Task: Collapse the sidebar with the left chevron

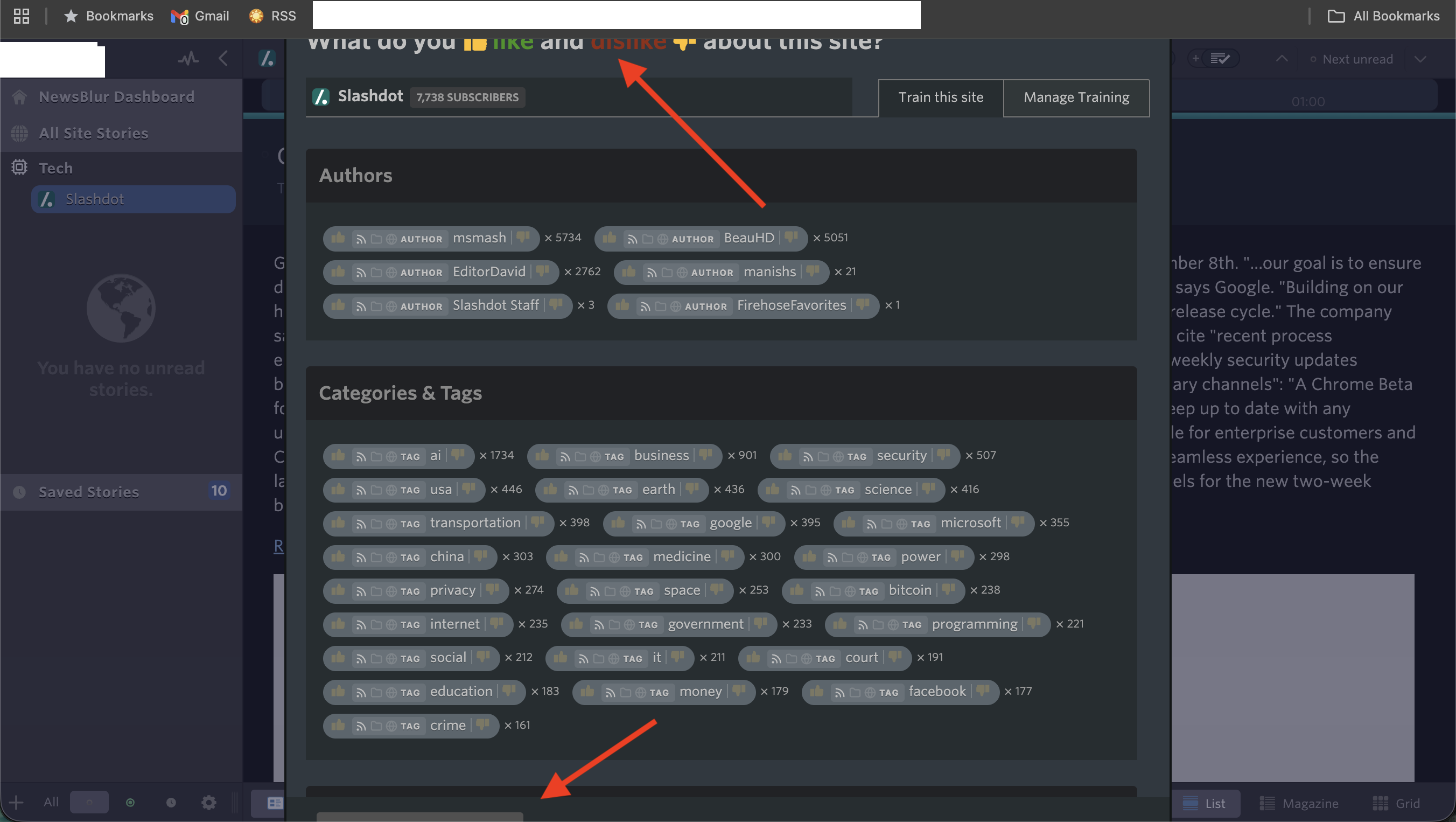Action: point(223,58)
